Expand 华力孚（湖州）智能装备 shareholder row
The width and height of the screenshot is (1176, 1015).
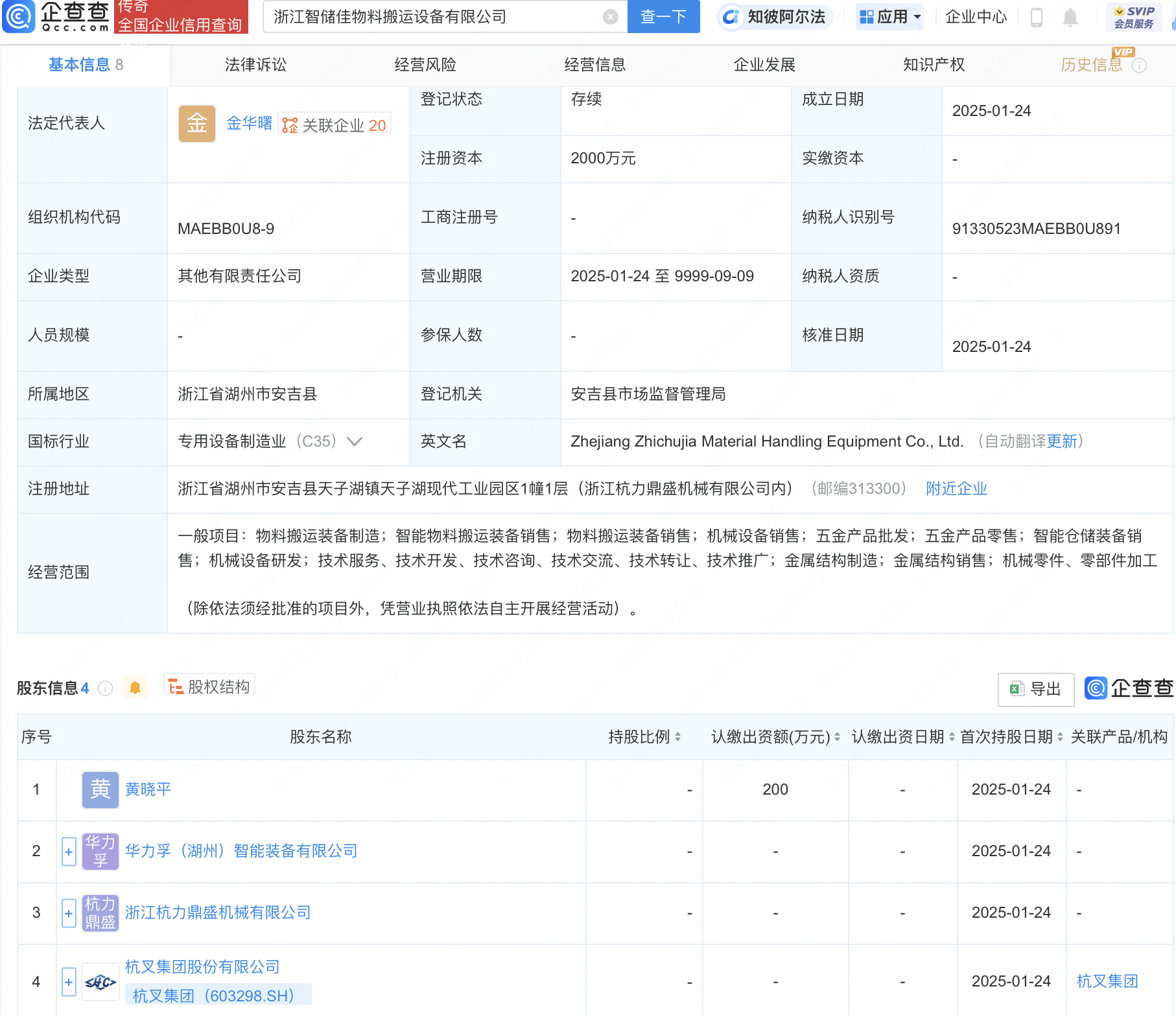69,852
